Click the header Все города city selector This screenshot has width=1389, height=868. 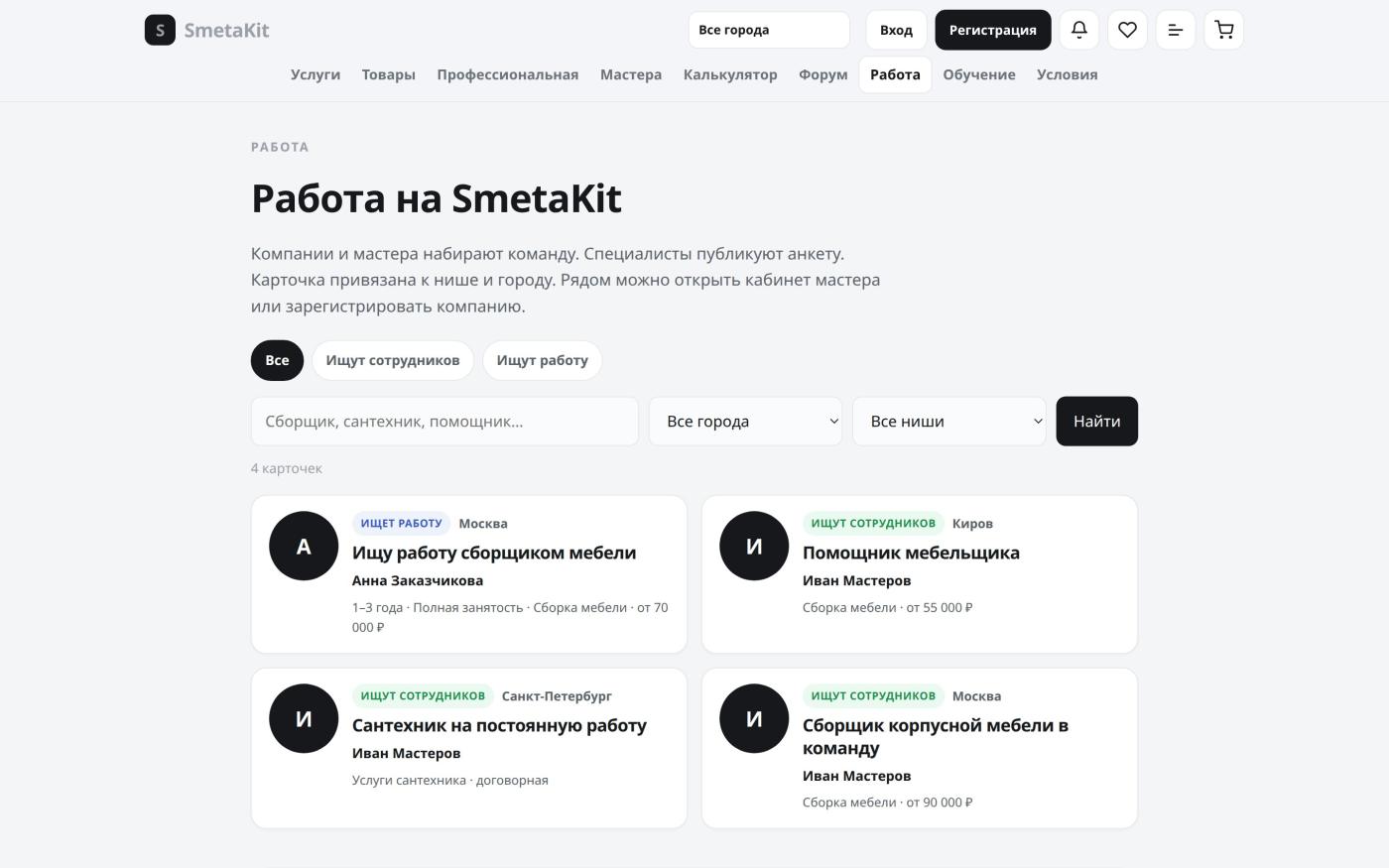click(769, 30)
